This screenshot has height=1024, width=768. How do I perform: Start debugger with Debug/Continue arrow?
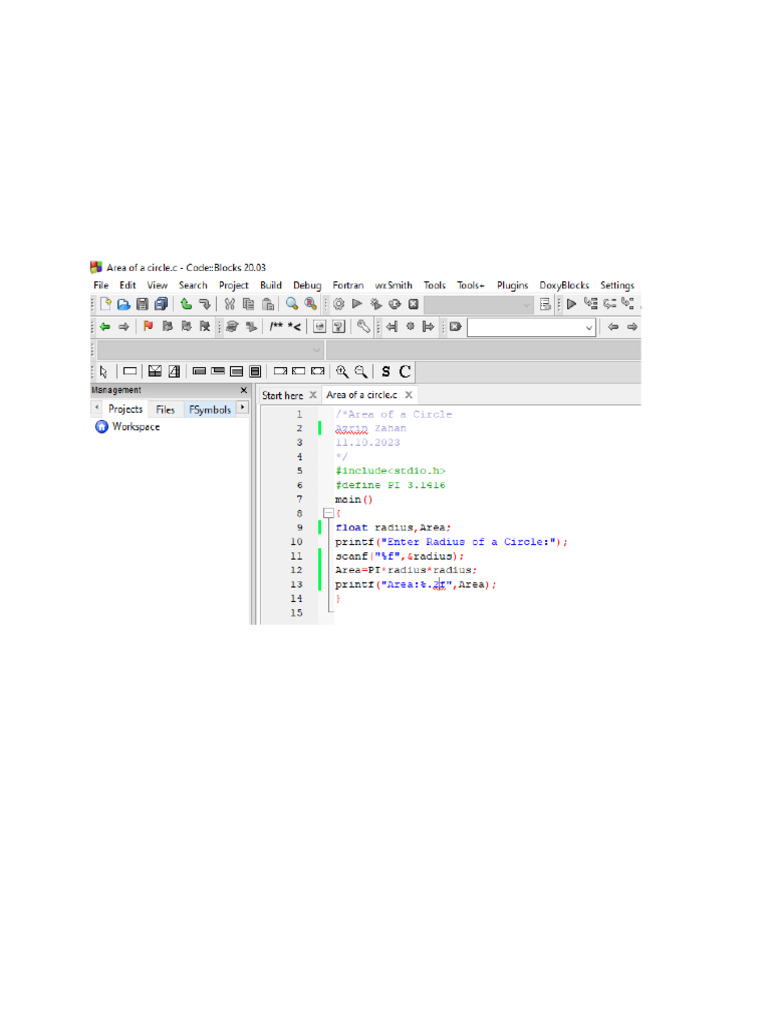(x=571, y=304)
